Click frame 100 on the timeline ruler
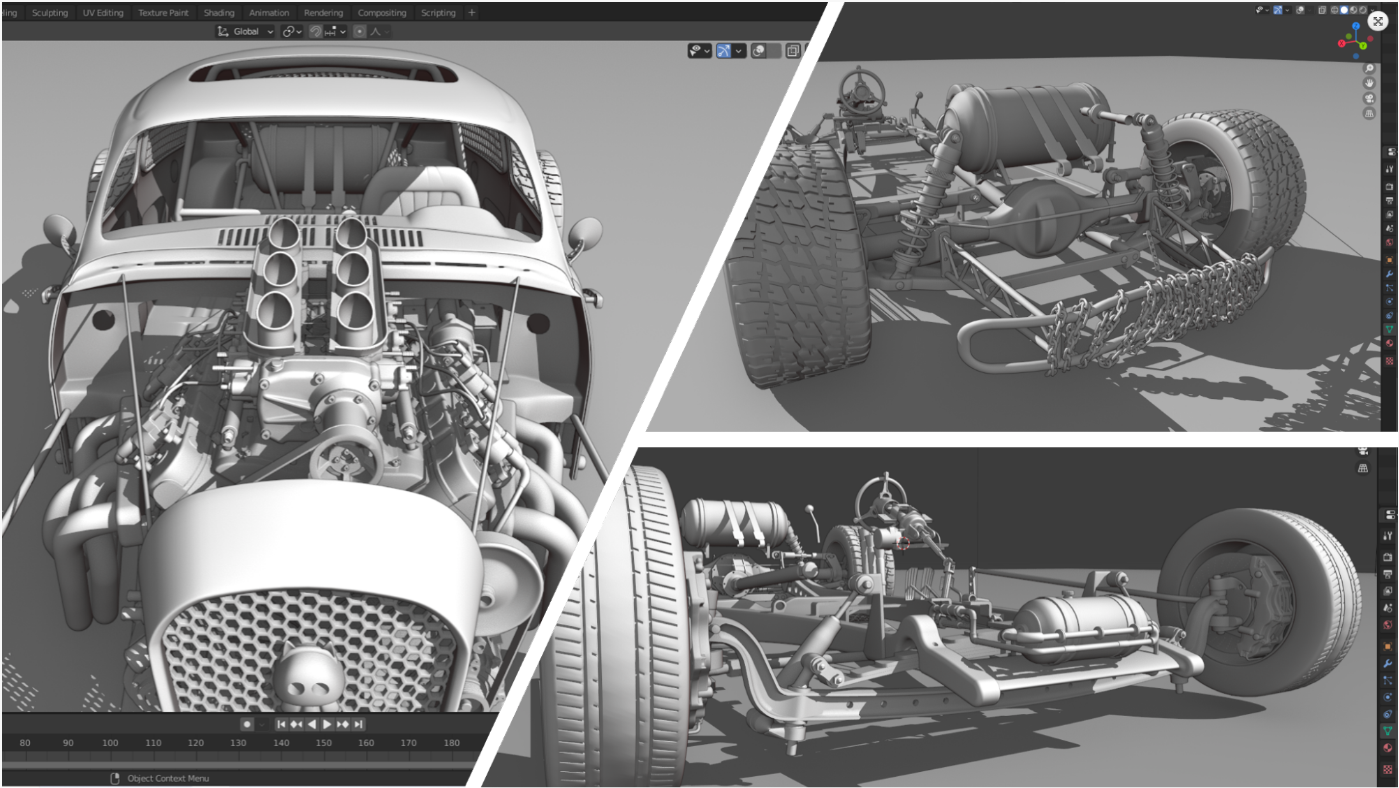Viewport: 1399px width, 788px height. tap(110, 743)
